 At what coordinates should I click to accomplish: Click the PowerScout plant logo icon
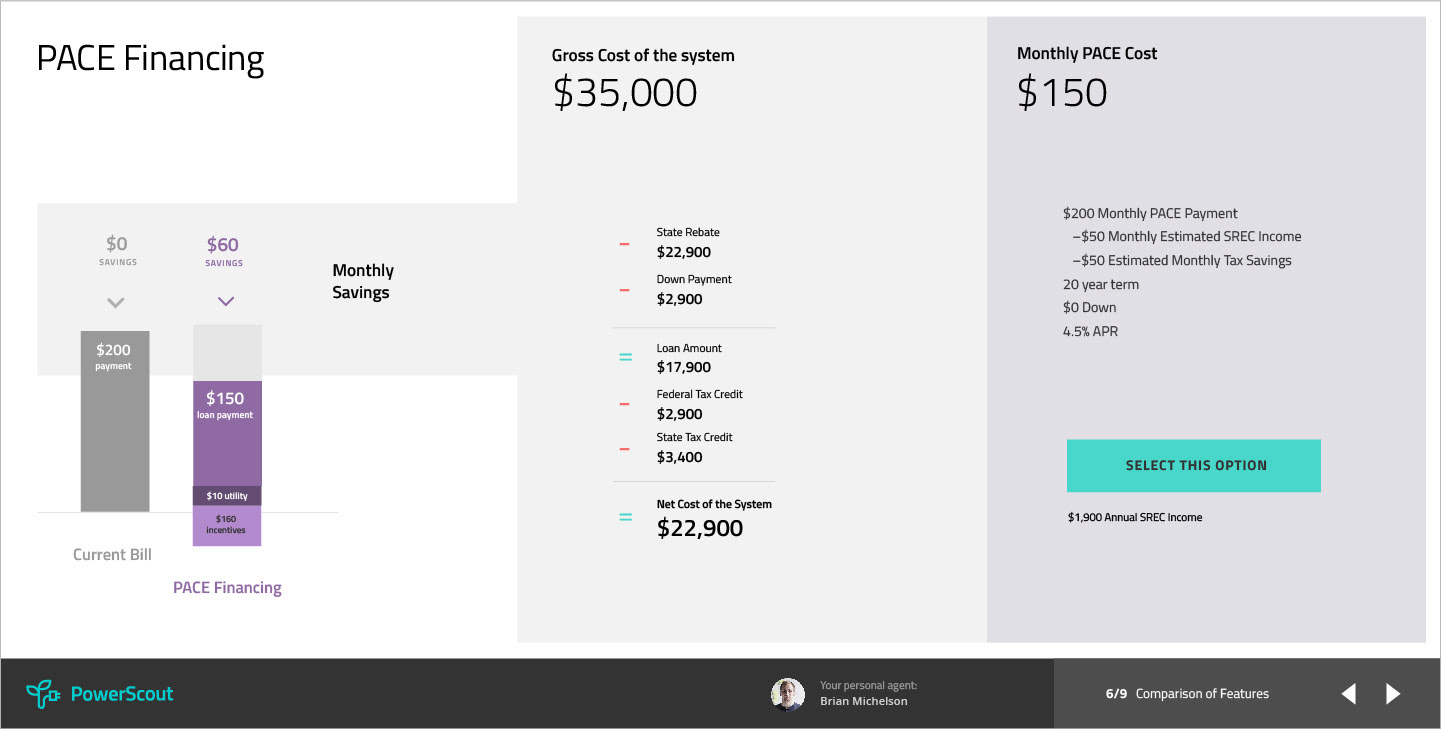[43, 694]
